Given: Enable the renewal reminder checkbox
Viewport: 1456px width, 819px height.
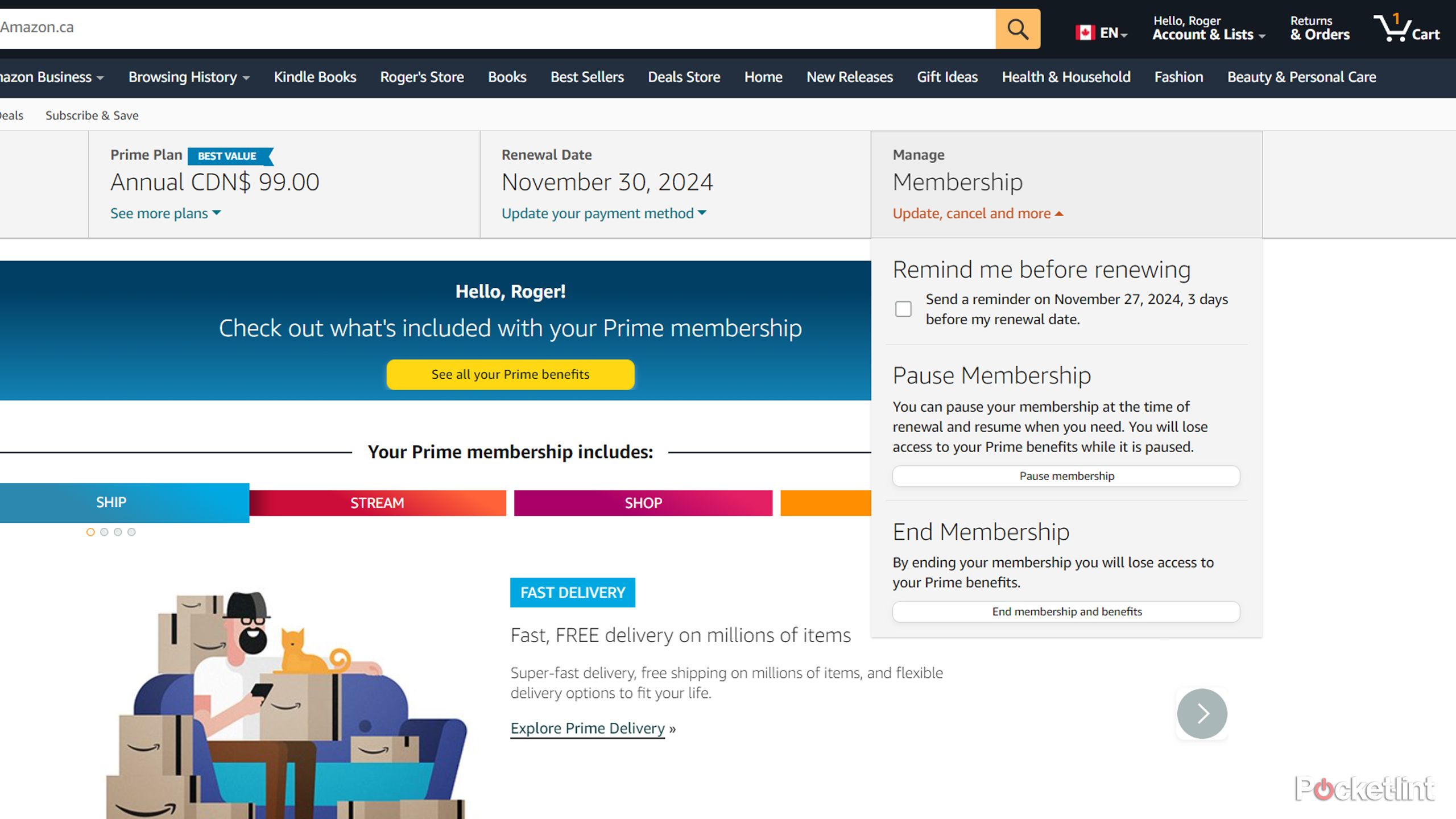Looking at the screenshot, I should pyautogui.click(x=903, y=309).
